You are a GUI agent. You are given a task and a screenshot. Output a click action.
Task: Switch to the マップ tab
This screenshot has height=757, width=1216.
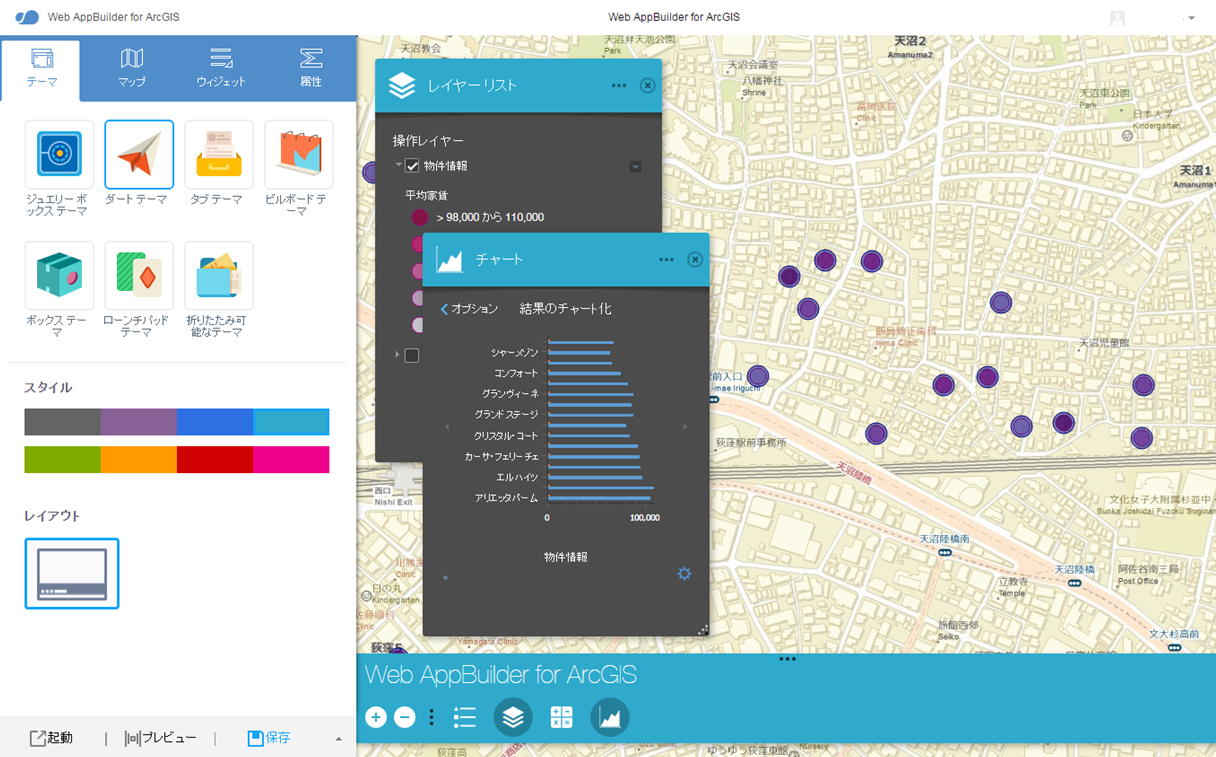click(131, 68)
